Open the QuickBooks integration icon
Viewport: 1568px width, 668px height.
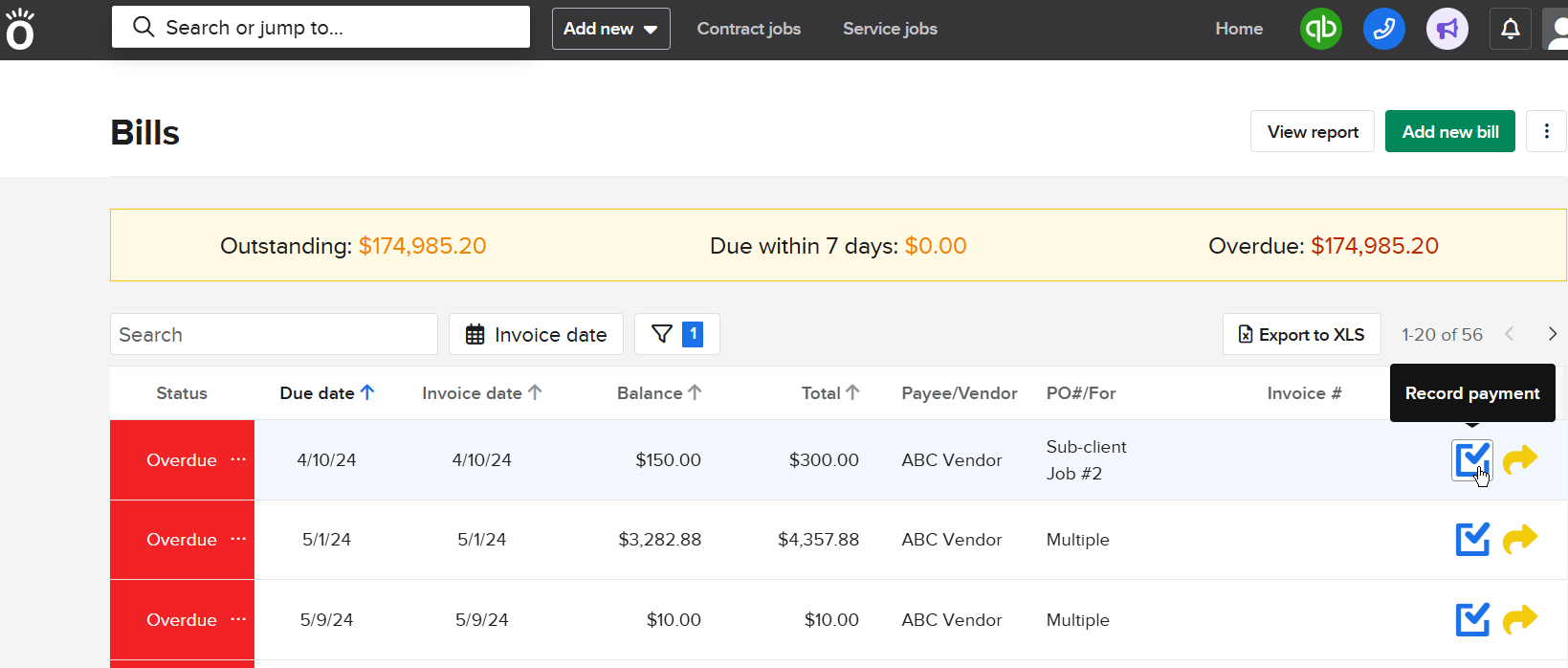pos(1320,29)
